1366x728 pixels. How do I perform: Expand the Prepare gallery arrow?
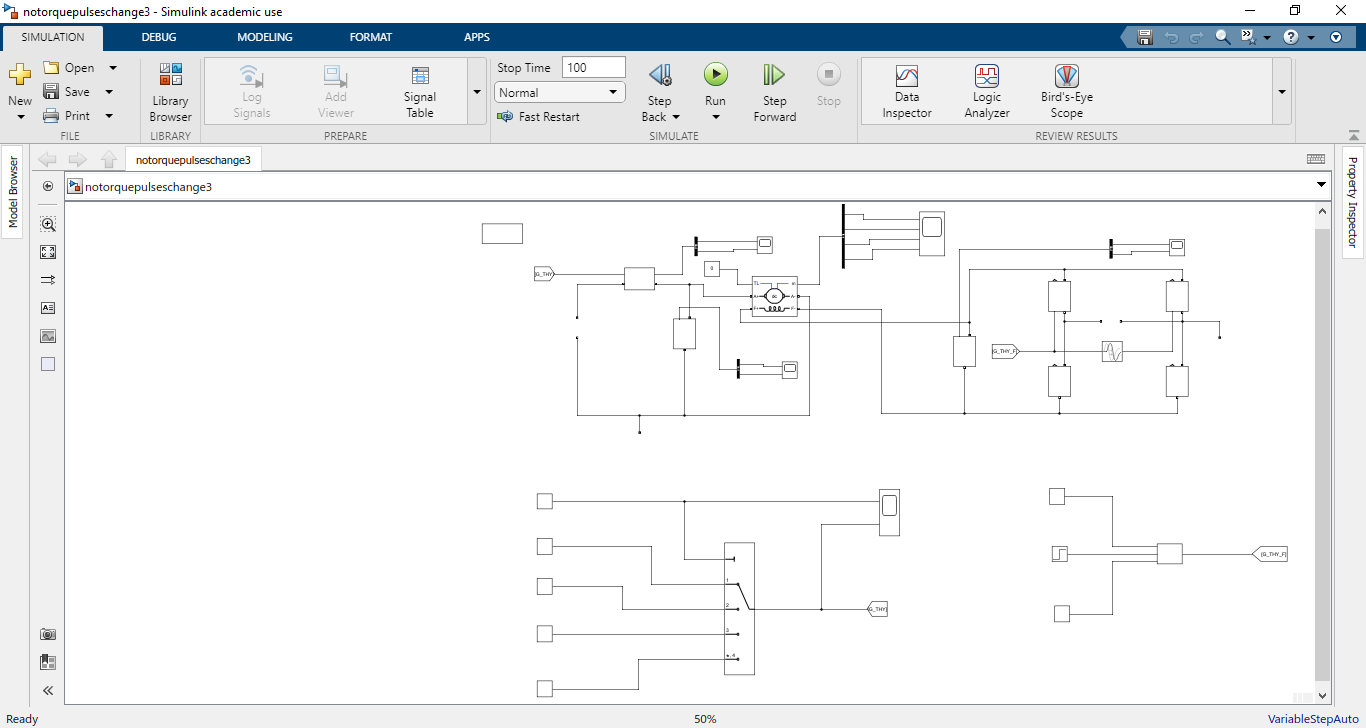477,92
